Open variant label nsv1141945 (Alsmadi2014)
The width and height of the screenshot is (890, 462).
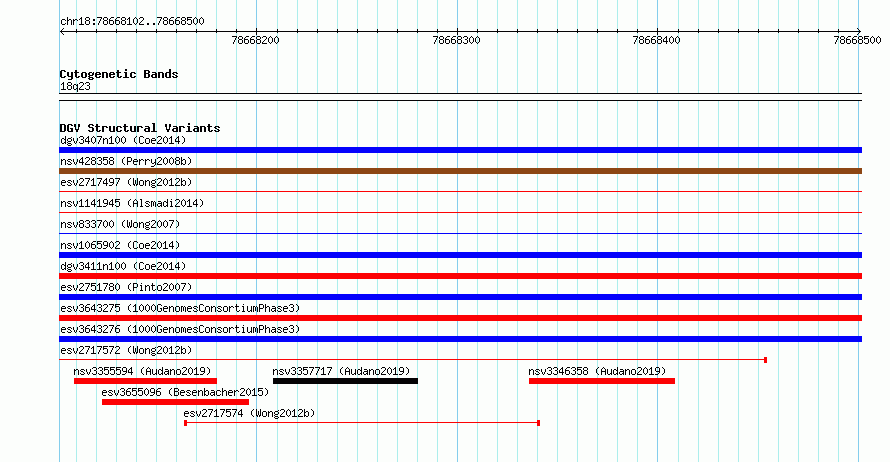tap(132, 203)
